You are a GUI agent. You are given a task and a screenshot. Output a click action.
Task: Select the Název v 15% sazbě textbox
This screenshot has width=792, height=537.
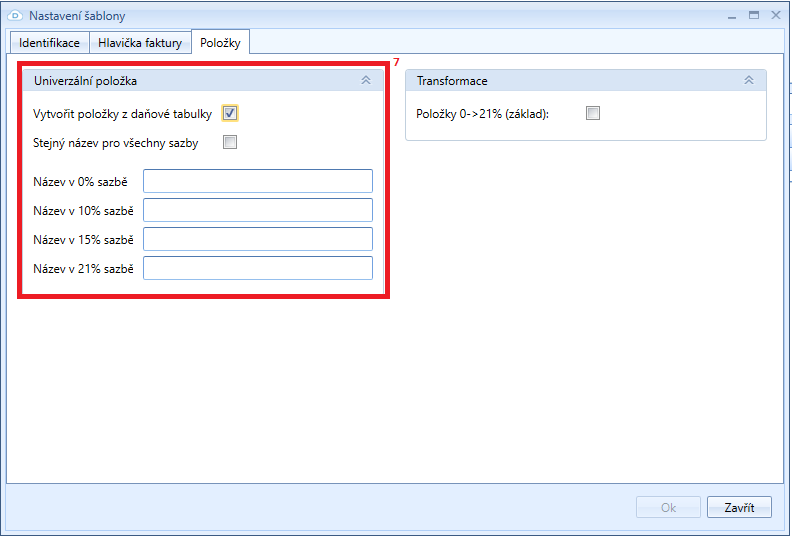pyautogui.click(x=257, y=239)
